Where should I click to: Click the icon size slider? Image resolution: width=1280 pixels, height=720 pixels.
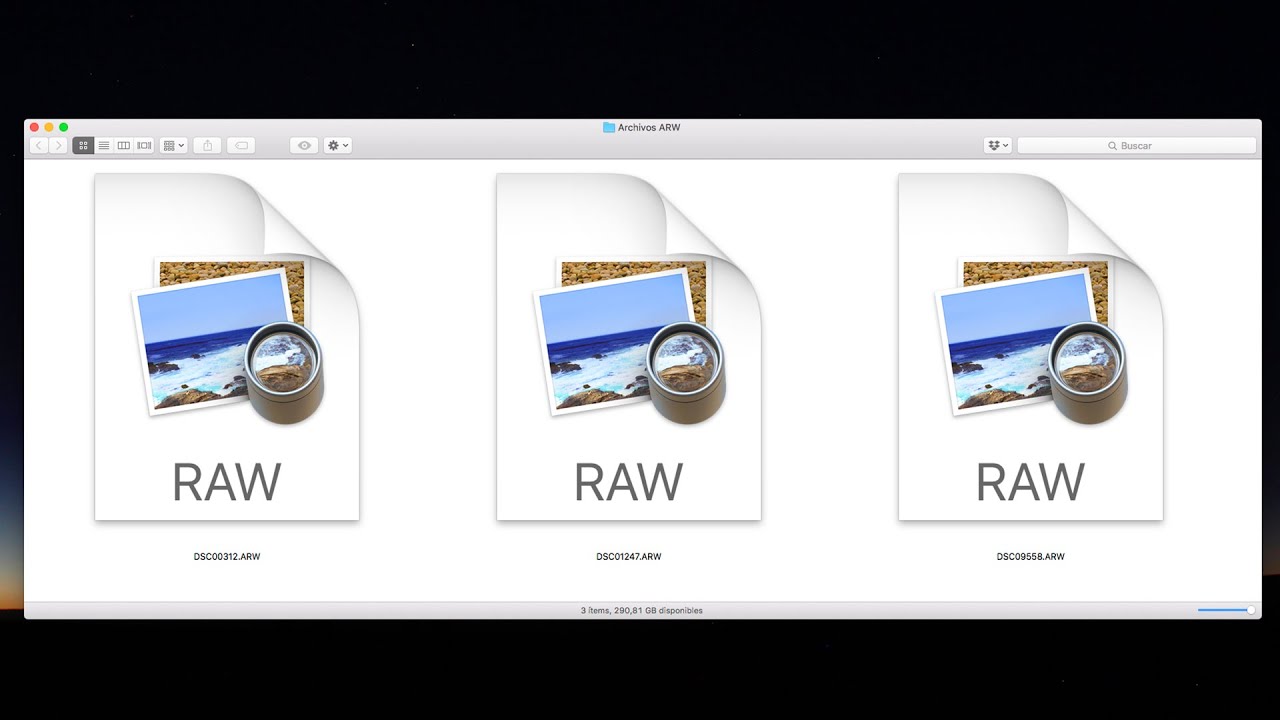(1226, 609)
